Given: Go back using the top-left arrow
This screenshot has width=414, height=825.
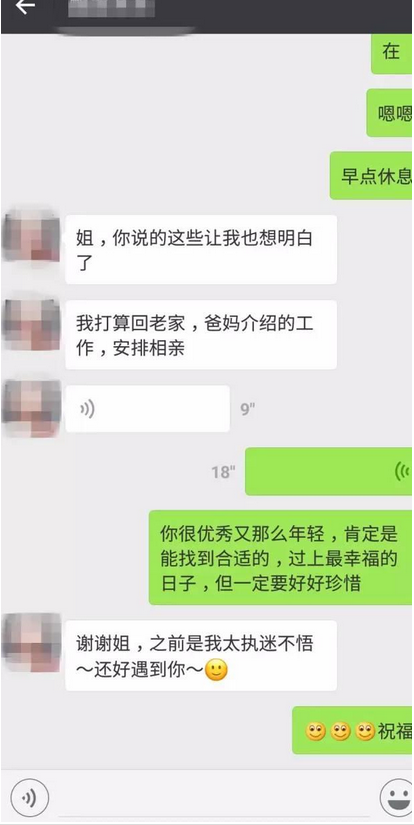Looking at the screenshot, I should coord(25,7).
